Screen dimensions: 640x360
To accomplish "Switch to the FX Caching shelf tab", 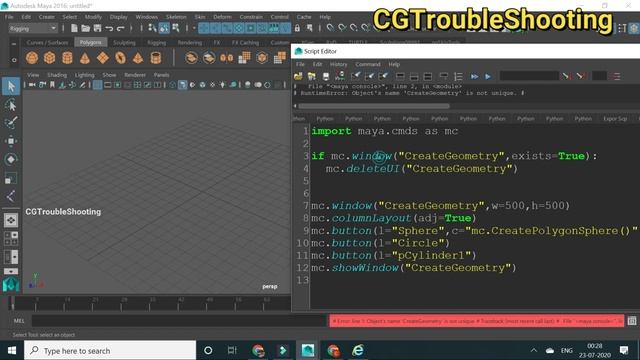I will [x=245, y=42].
